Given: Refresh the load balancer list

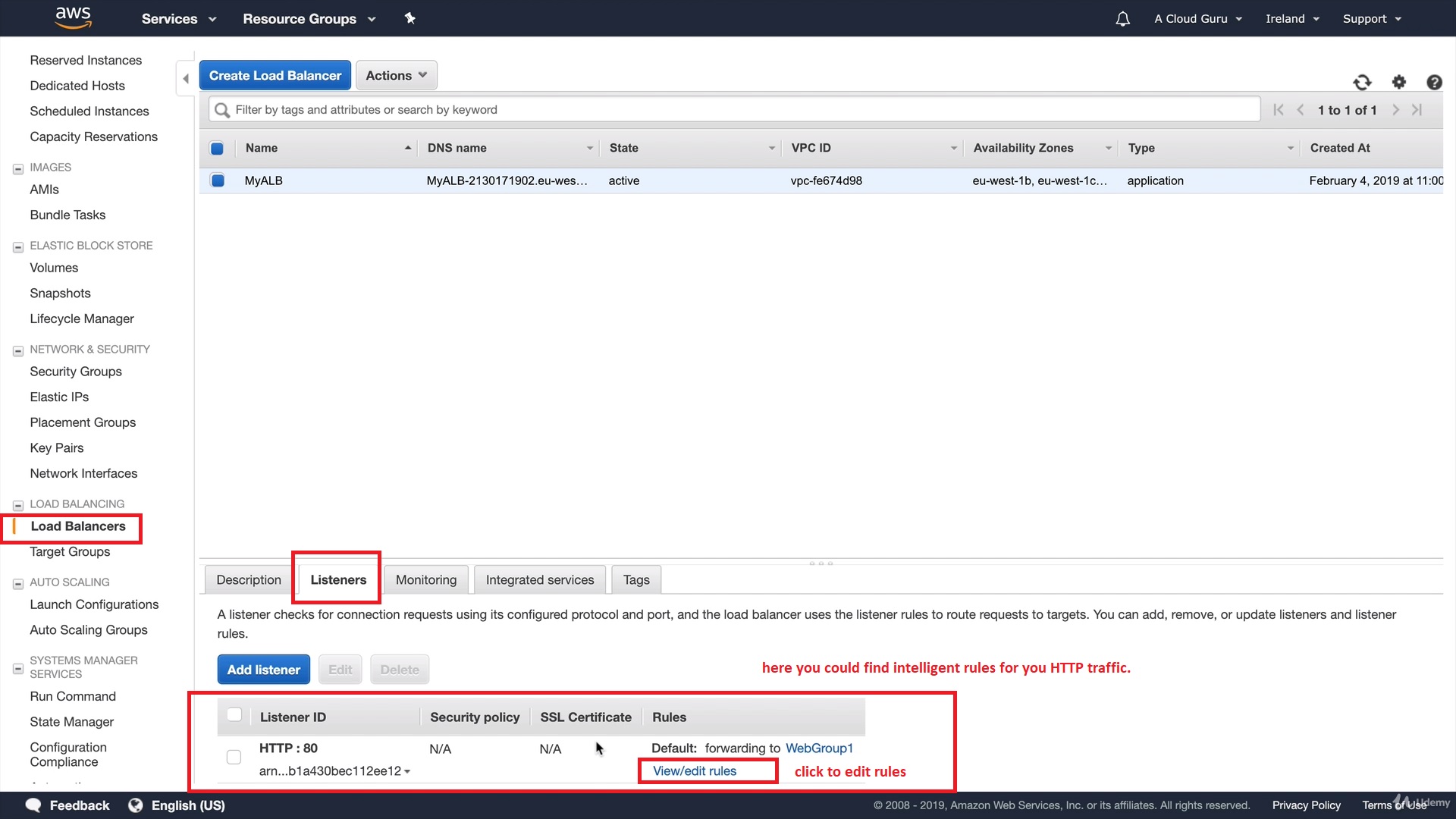Looking at the screenshot, I should pos(1362,82).
